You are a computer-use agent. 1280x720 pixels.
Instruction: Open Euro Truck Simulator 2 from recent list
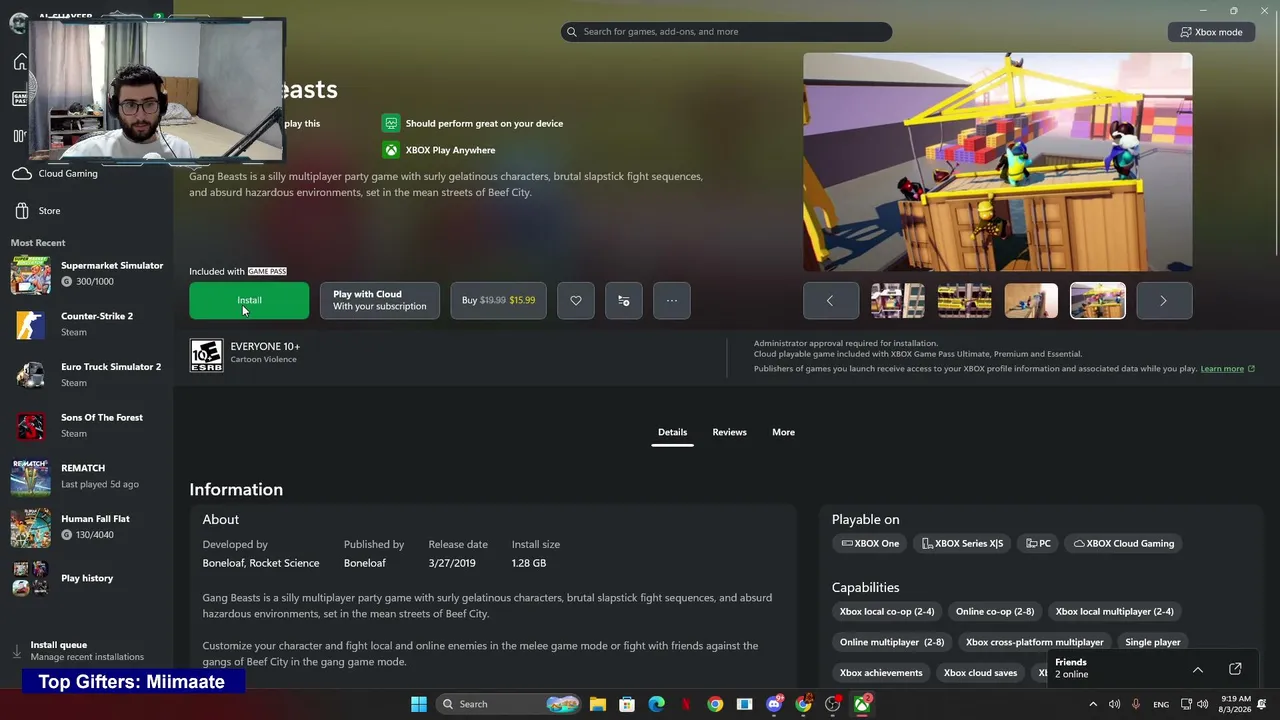point(86,375)
